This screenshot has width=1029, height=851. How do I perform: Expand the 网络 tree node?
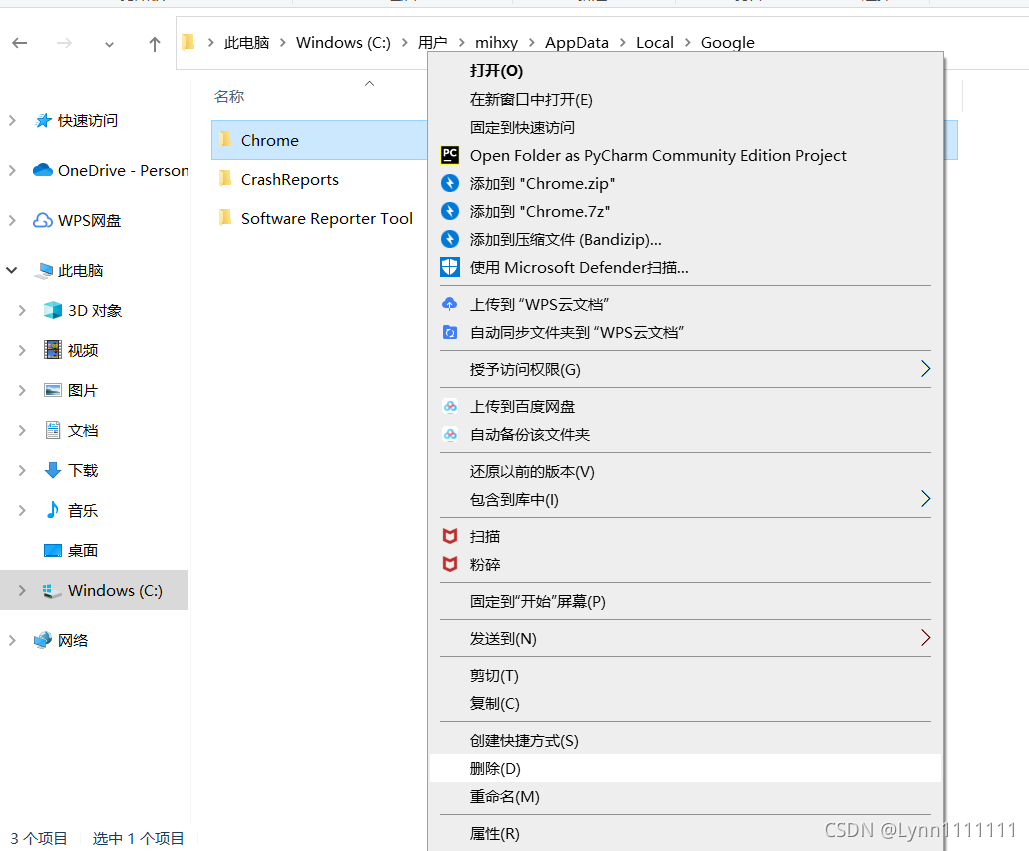[x=12, y=640]
